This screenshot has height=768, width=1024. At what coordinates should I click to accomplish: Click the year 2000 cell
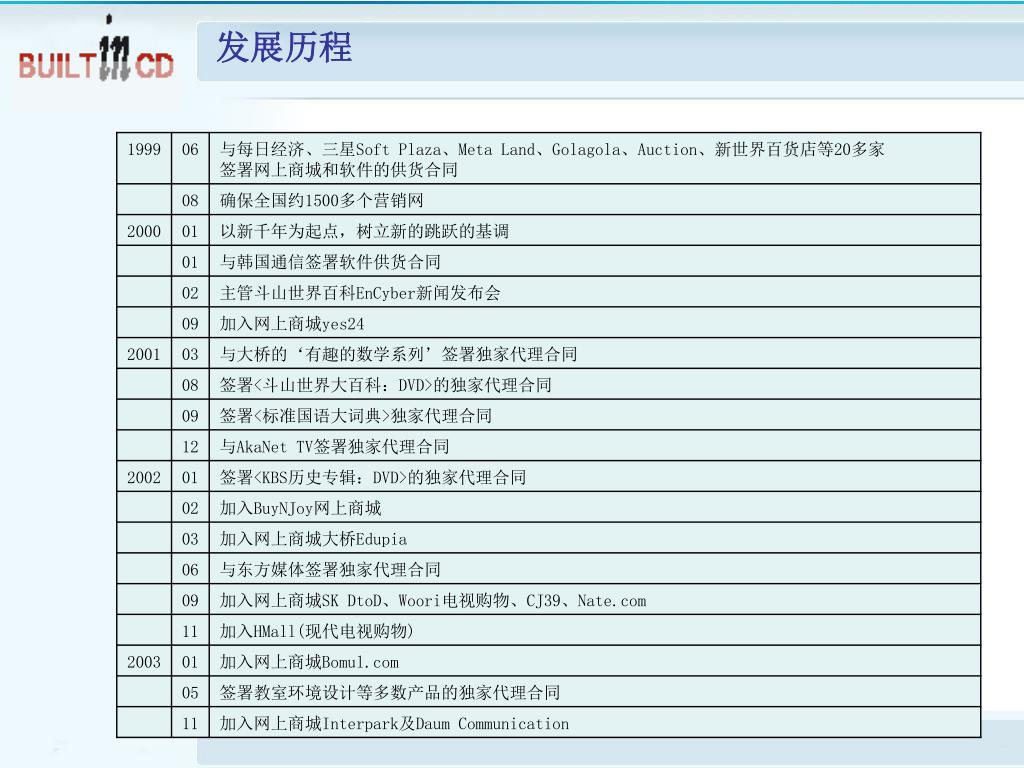point(144,231)
